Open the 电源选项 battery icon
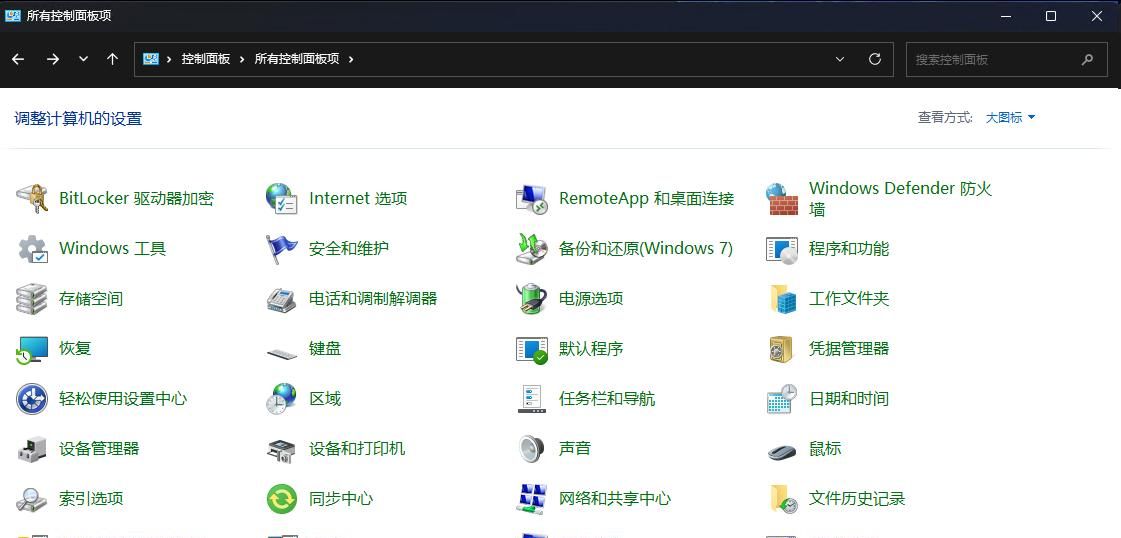1121x538 pixels. click(x=532, y=298)
